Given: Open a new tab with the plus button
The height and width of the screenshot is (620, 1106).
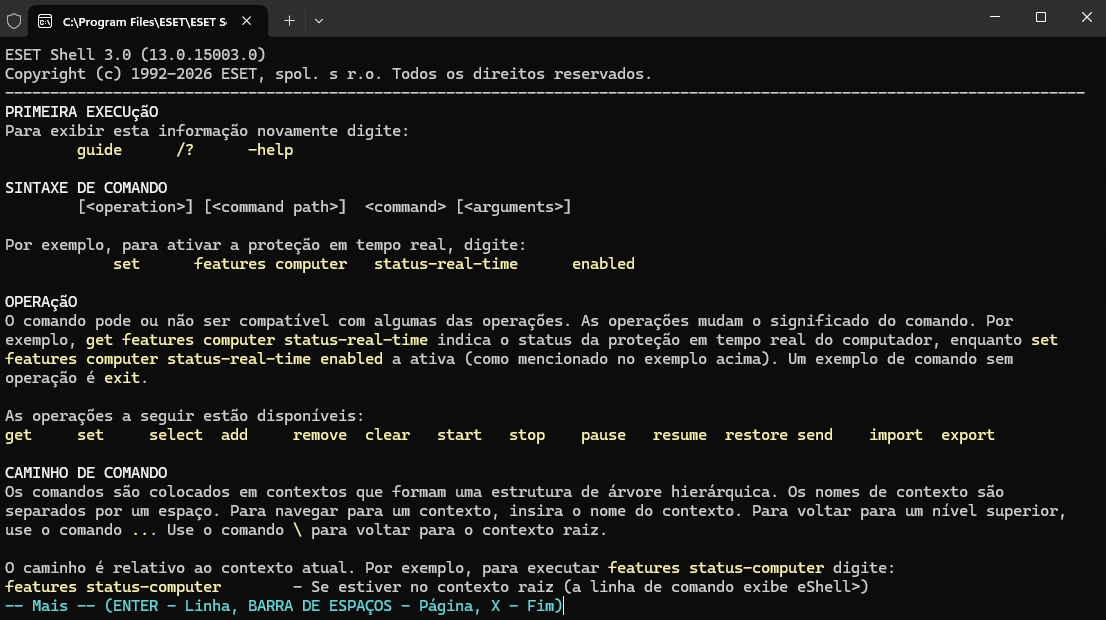Looking at the screenshot, I should [x=289, y=21].
